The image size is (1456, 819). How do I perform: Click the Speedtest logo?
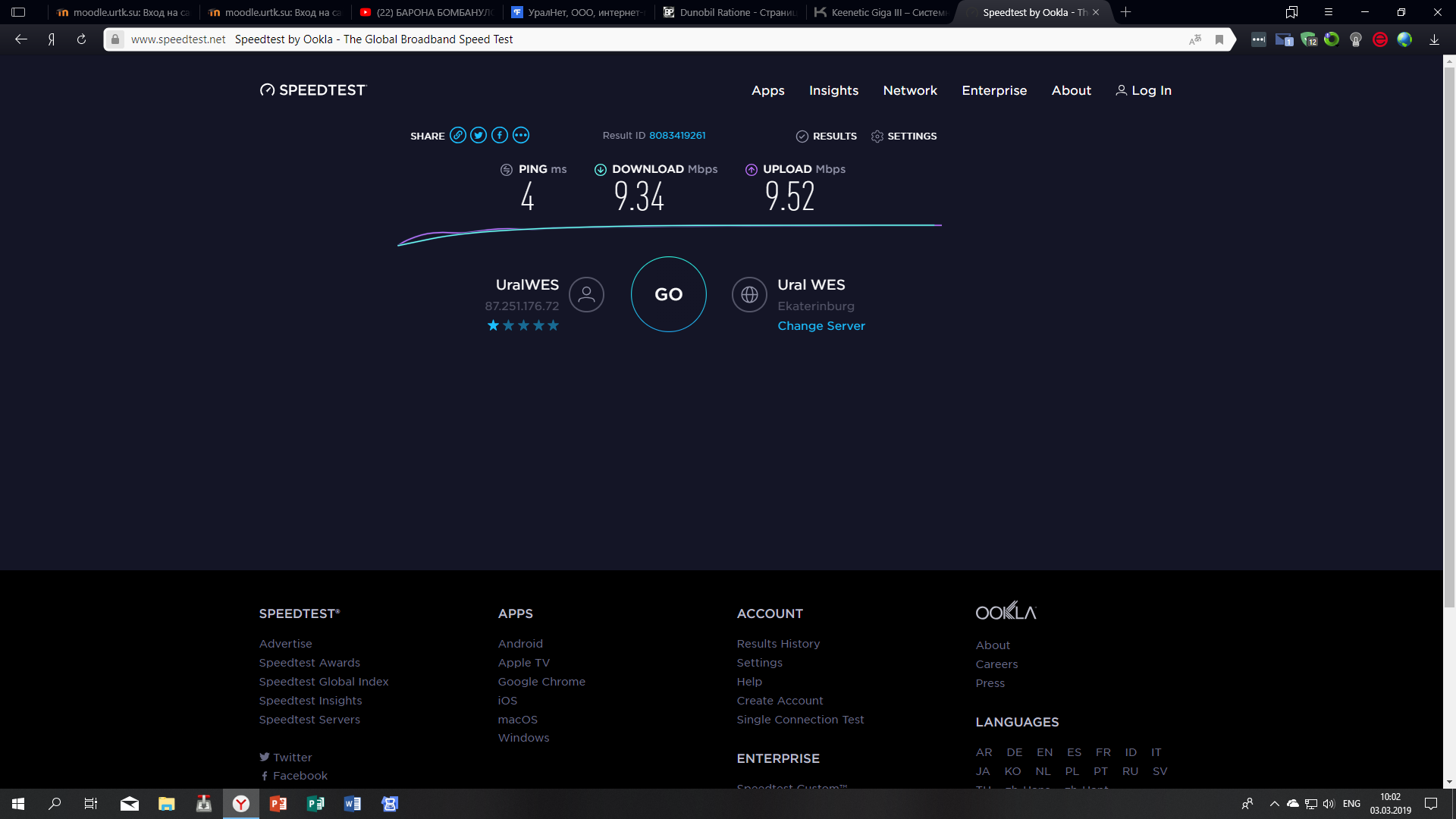pyautogui.click(x=313, y=90)
